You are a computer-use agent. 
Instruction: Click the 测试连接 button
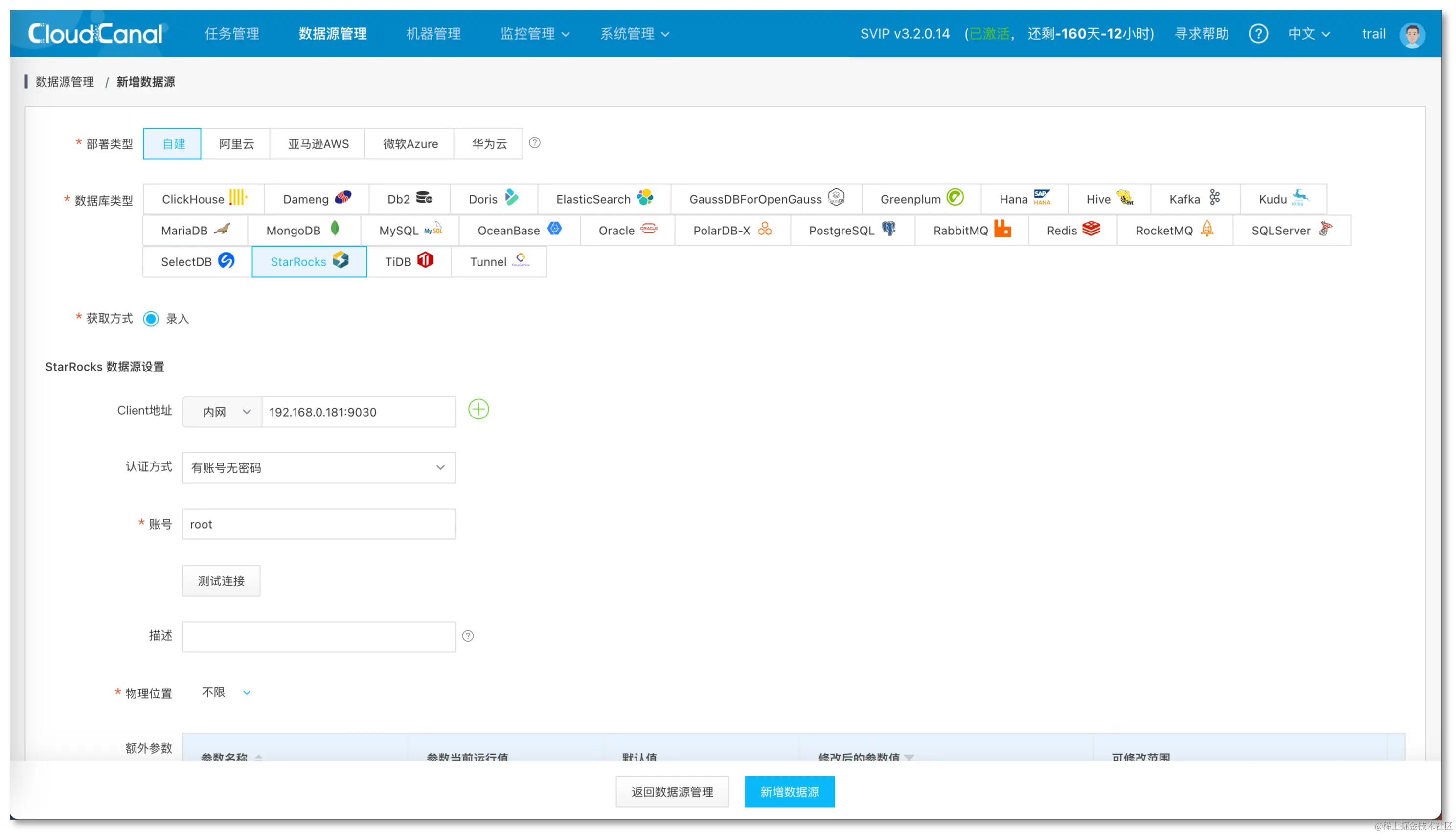pyautogui.click(x=221, y=581)
